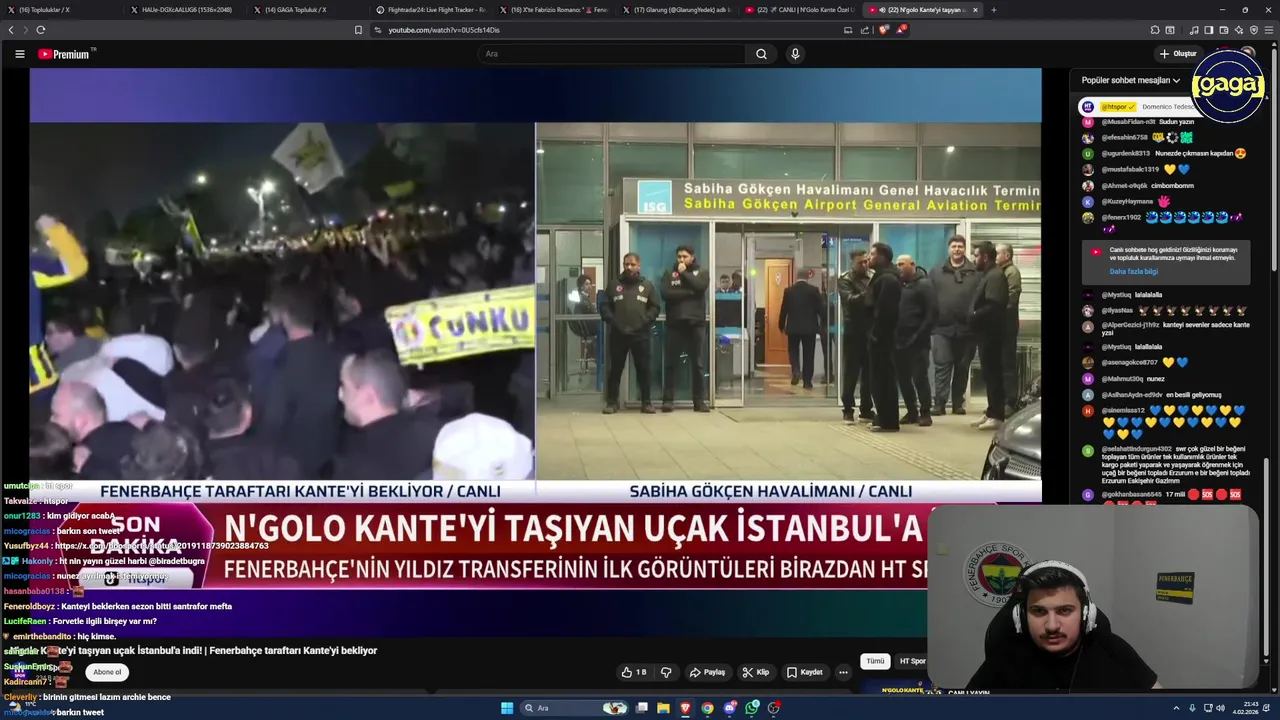Switch to 'Flightradar24: Live Flight Tracker' tab
The width and height of the screenshot is (1280, 720).
click(430, 10)
